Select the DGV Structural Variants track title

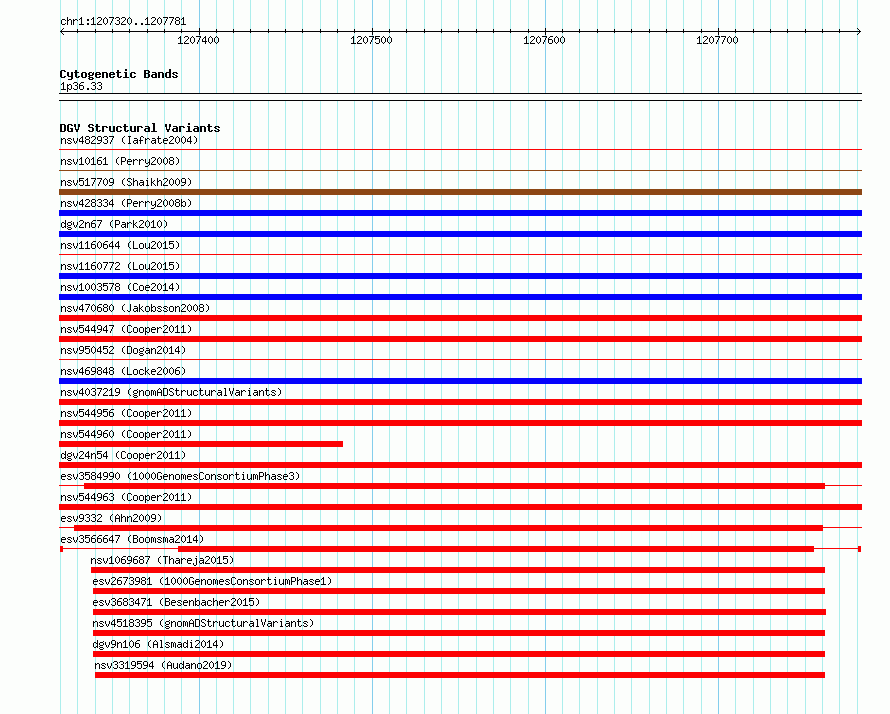pos(140,128)
